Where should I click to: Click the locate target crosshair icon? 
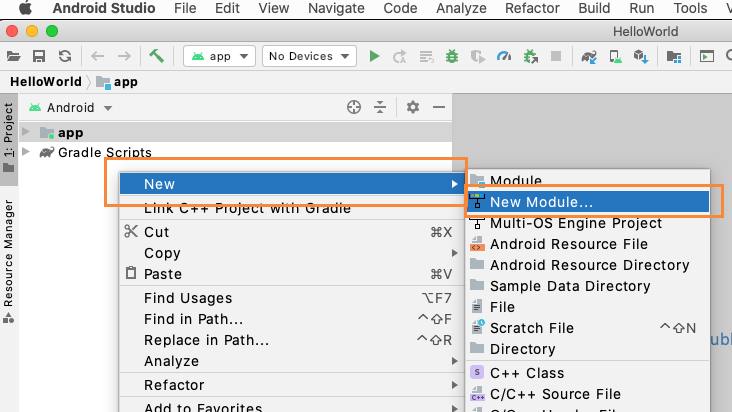(354, 107)
